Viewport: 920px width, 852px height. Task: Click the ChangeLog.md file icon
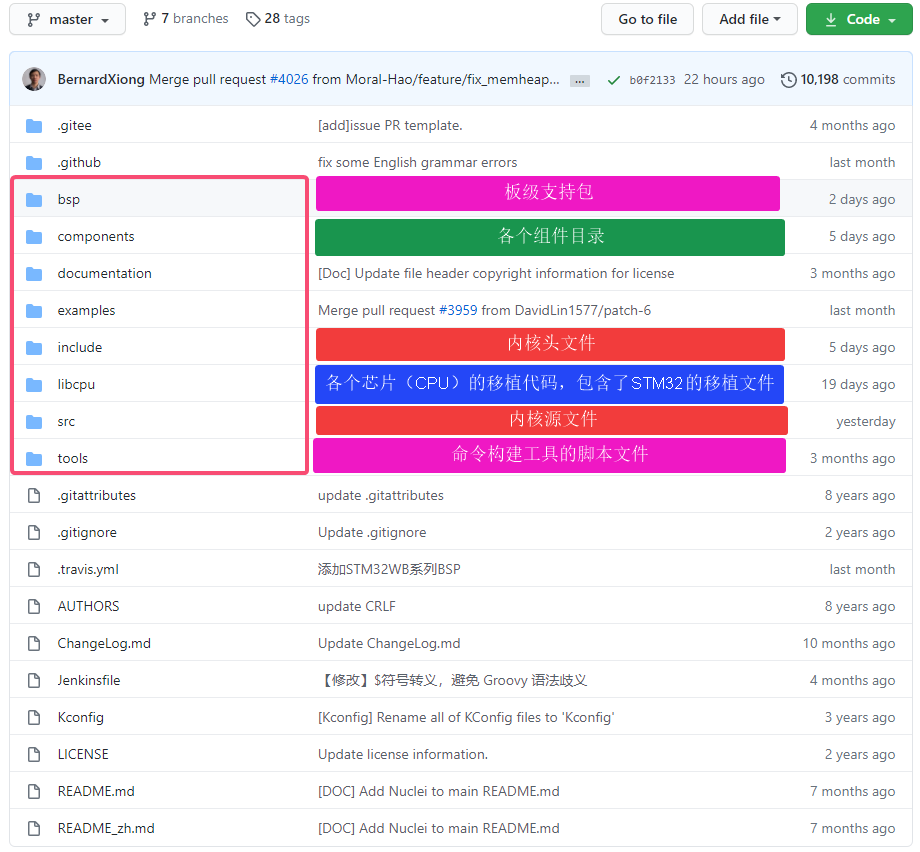34,643
